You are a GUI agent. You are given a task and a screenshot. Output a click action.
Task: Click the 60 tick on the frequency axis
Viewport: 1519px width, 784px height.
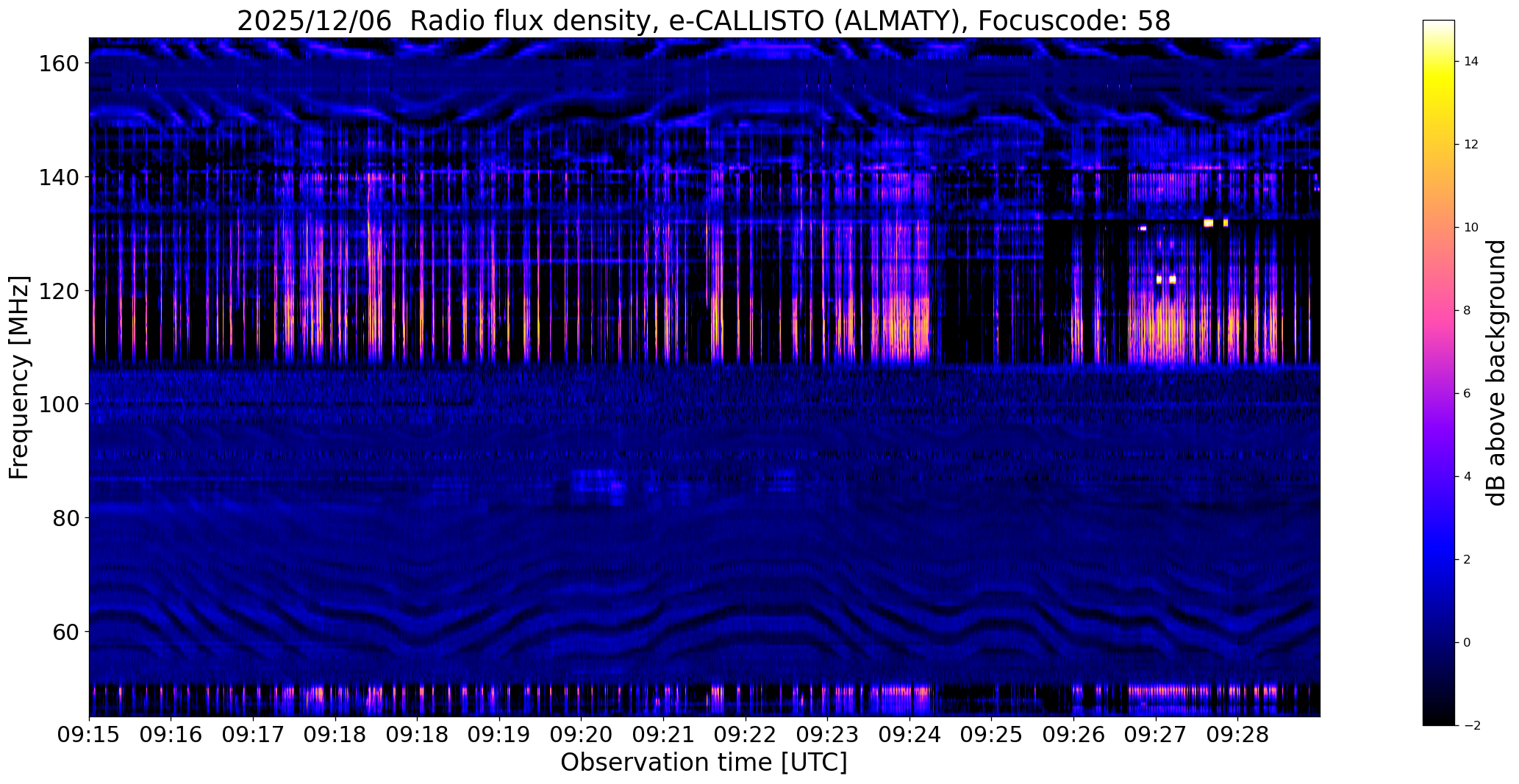pyautogui.click(x=65, y=631)
